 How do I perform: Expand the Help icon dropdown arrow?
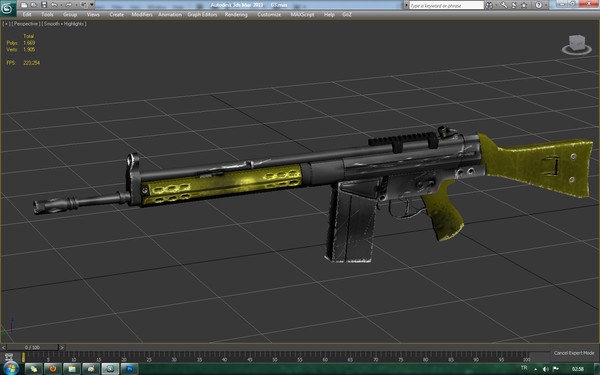[545, 5]
